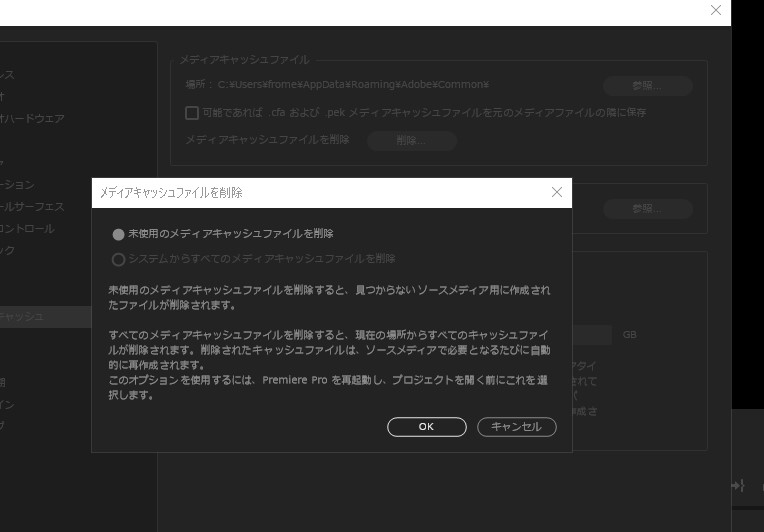764x532 pixels.
Task: Click the 削除 button for media cache files
Action: (x=411, y=141)
